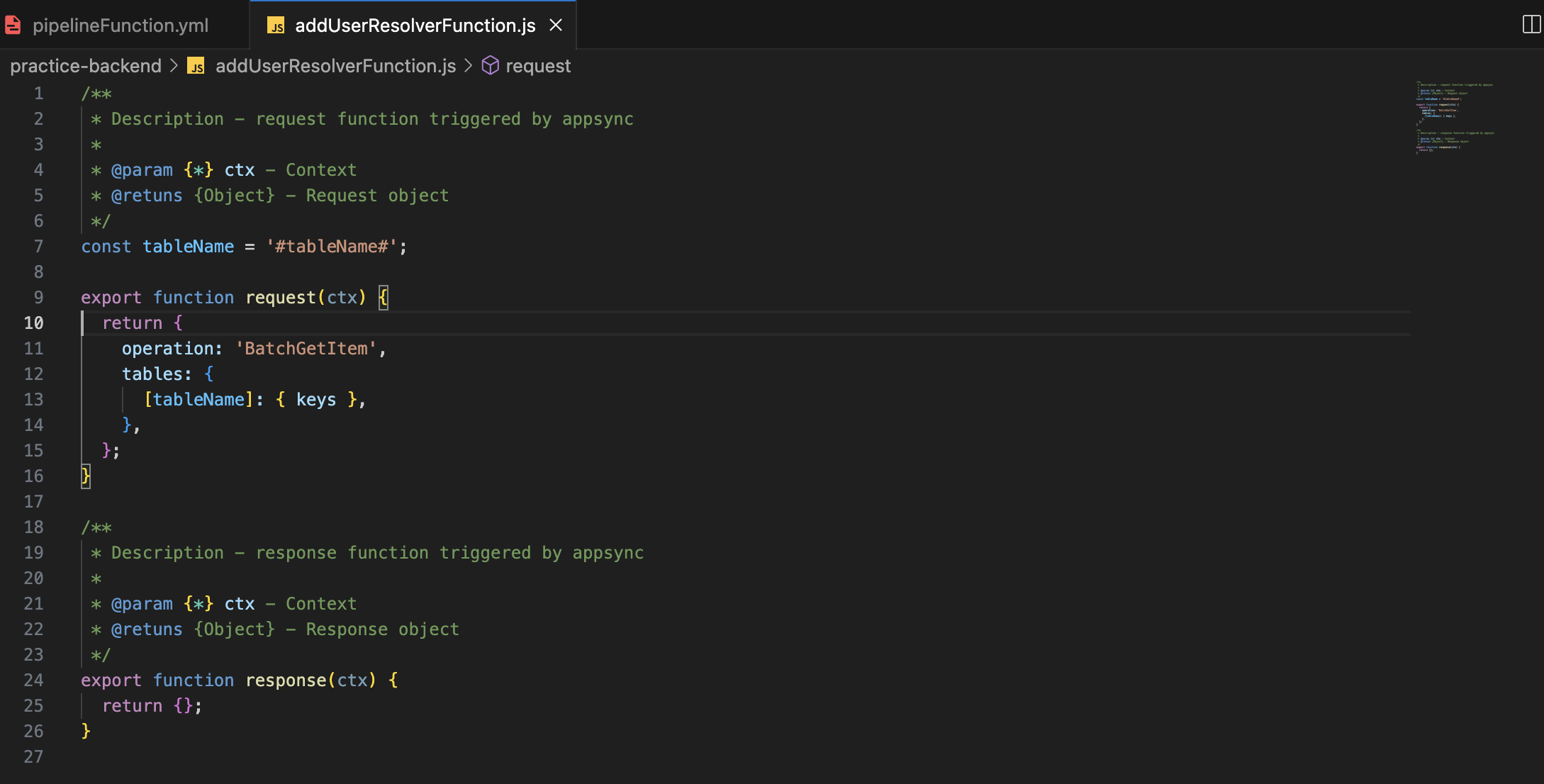This screenshot has height=784, width=1544.
Task: Click the keys property on line 13
Action: coord(316,399)
